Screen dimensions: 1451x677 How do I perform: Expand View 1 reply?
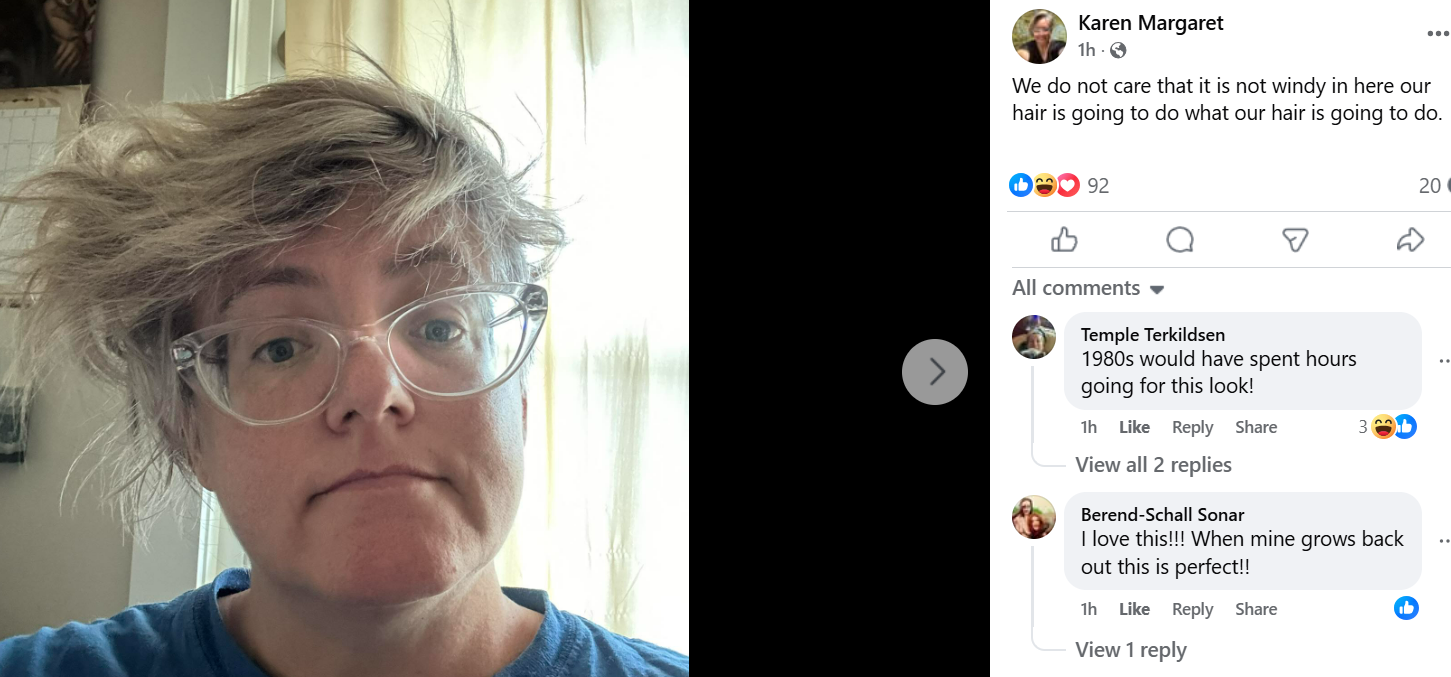pos(1131,650)
